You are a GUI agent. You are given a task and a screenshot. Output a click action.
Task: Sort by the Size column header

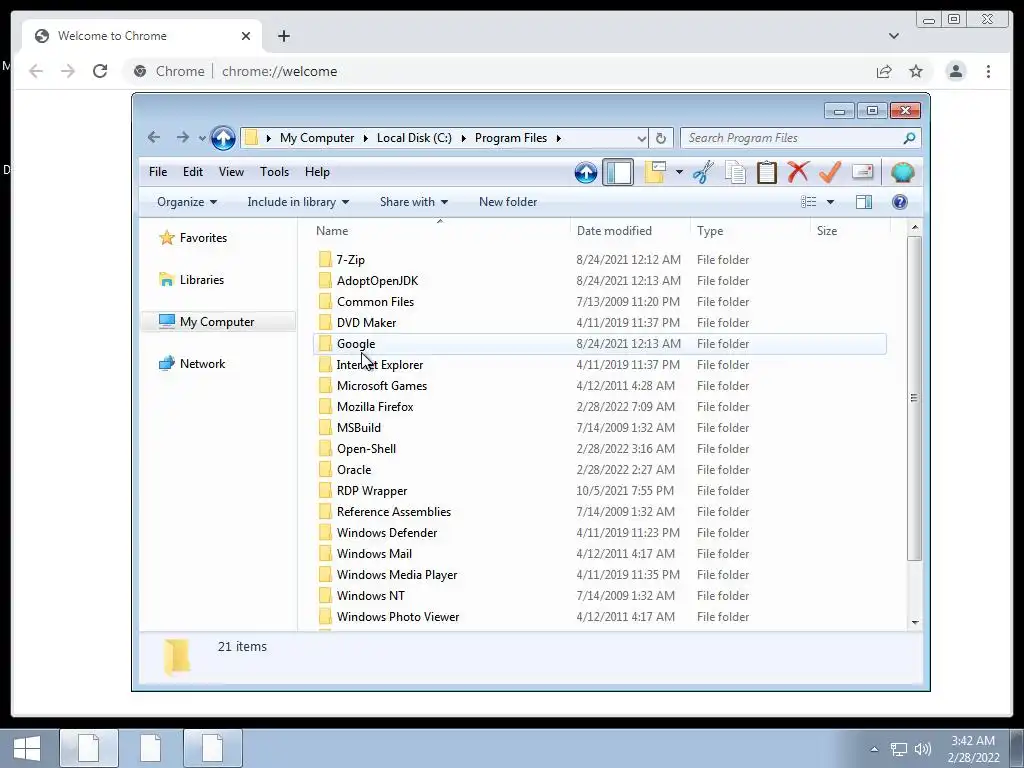click(850, 231)
